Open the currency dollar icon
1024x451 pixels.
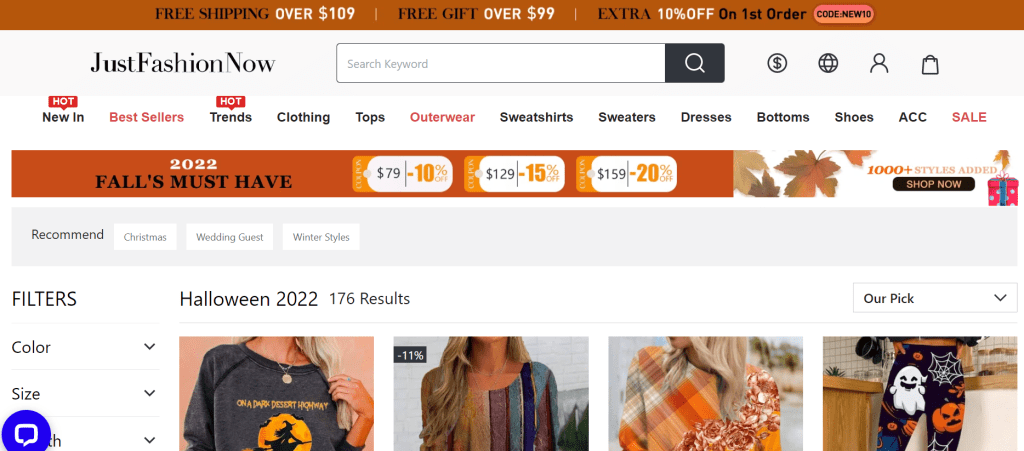click(776, 63)
